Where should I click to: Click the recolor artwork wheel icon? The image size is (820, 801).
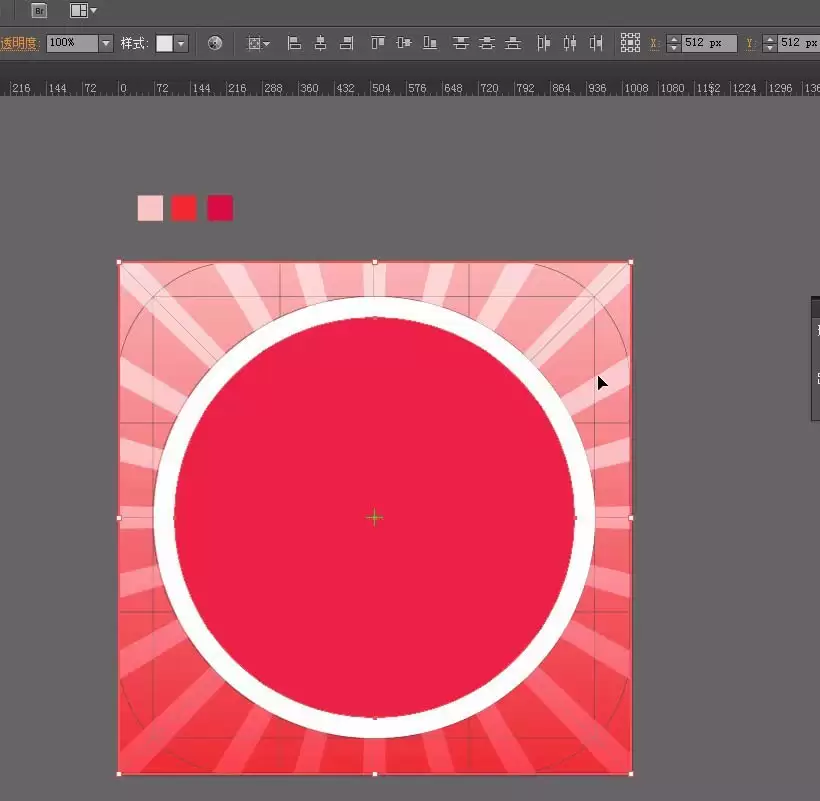[215, 43]
